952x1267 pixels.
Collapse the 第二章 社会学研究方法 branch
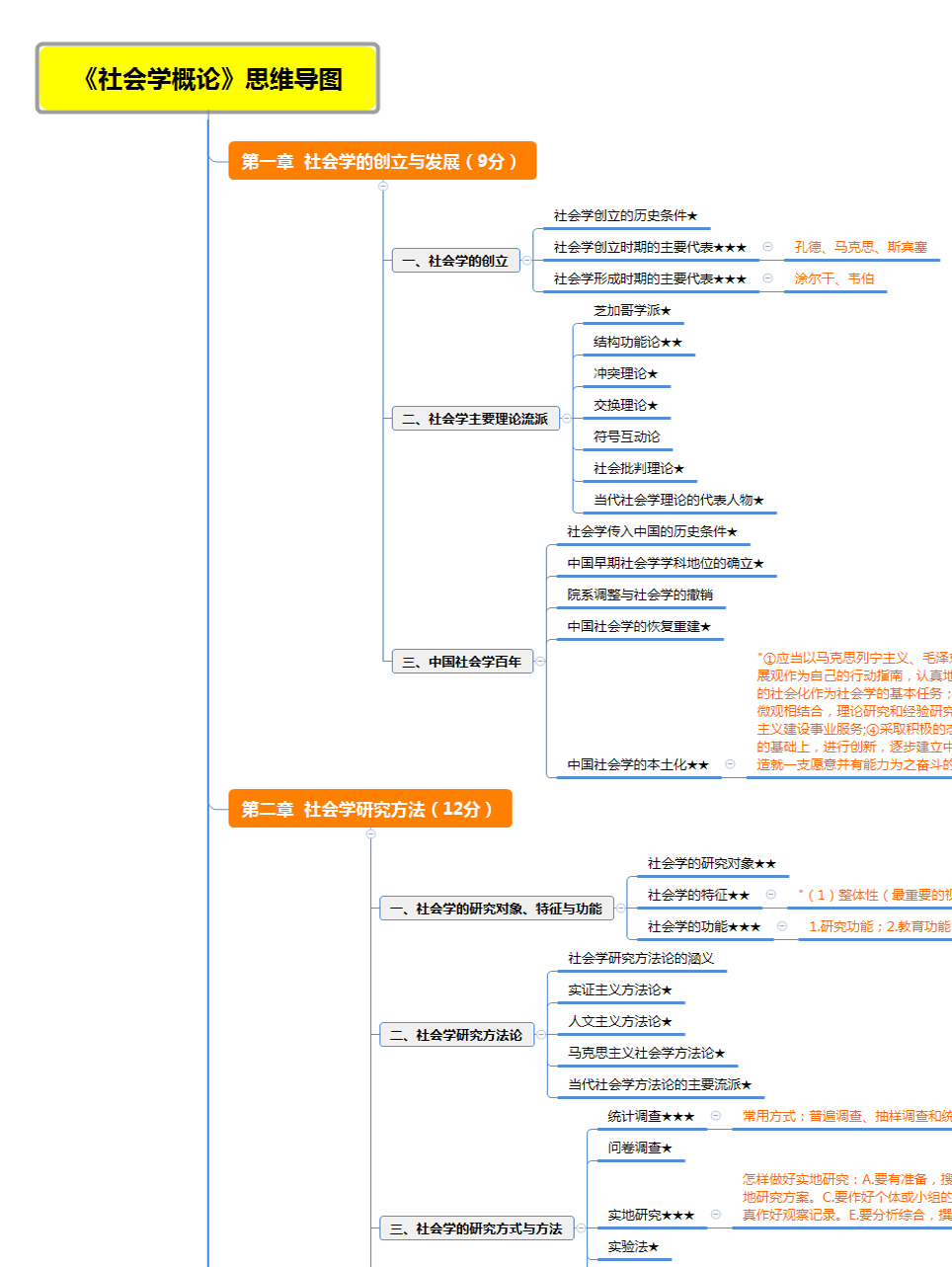pyautogui.click(x=371, y=833)
